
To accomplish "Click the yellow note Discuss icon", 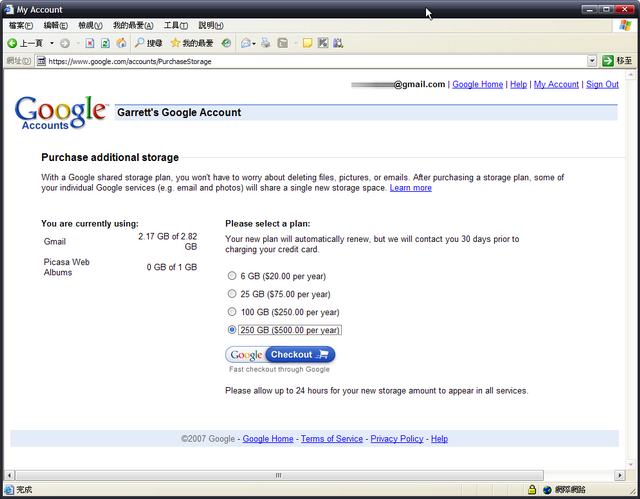I will (307, 43).
